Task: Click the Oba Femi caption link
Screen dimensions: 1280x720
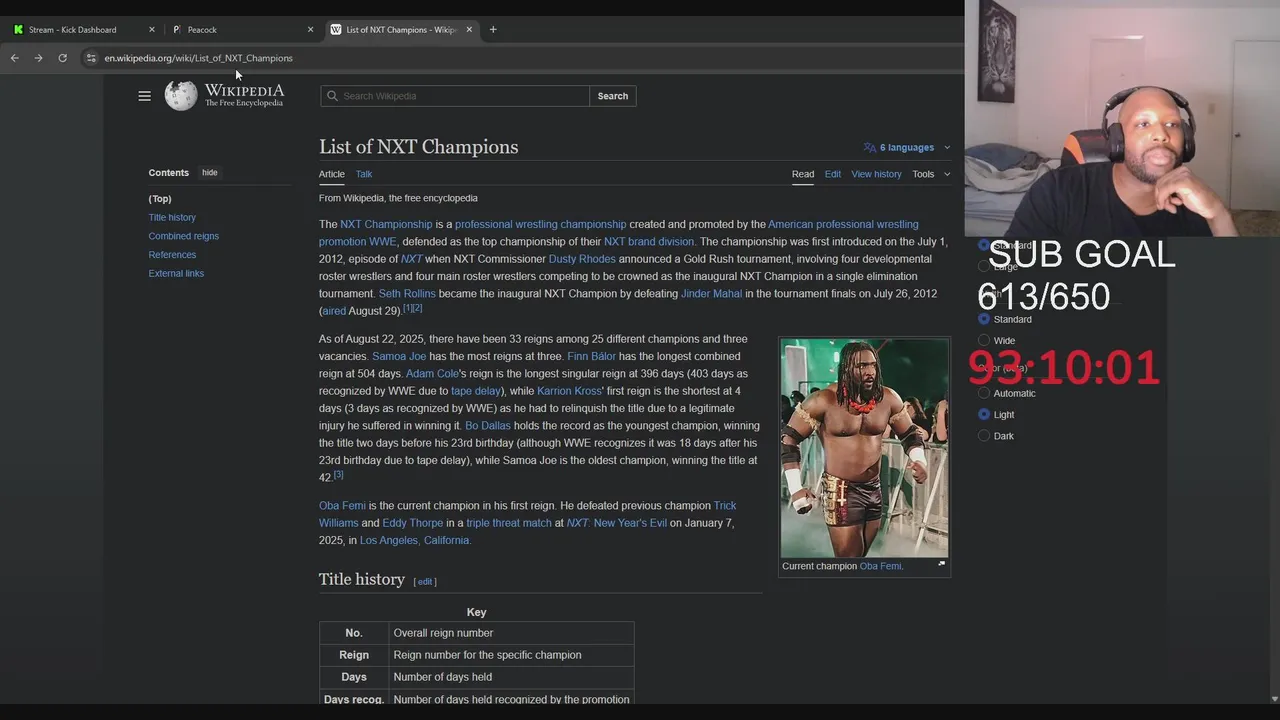Action: (880, 566)
